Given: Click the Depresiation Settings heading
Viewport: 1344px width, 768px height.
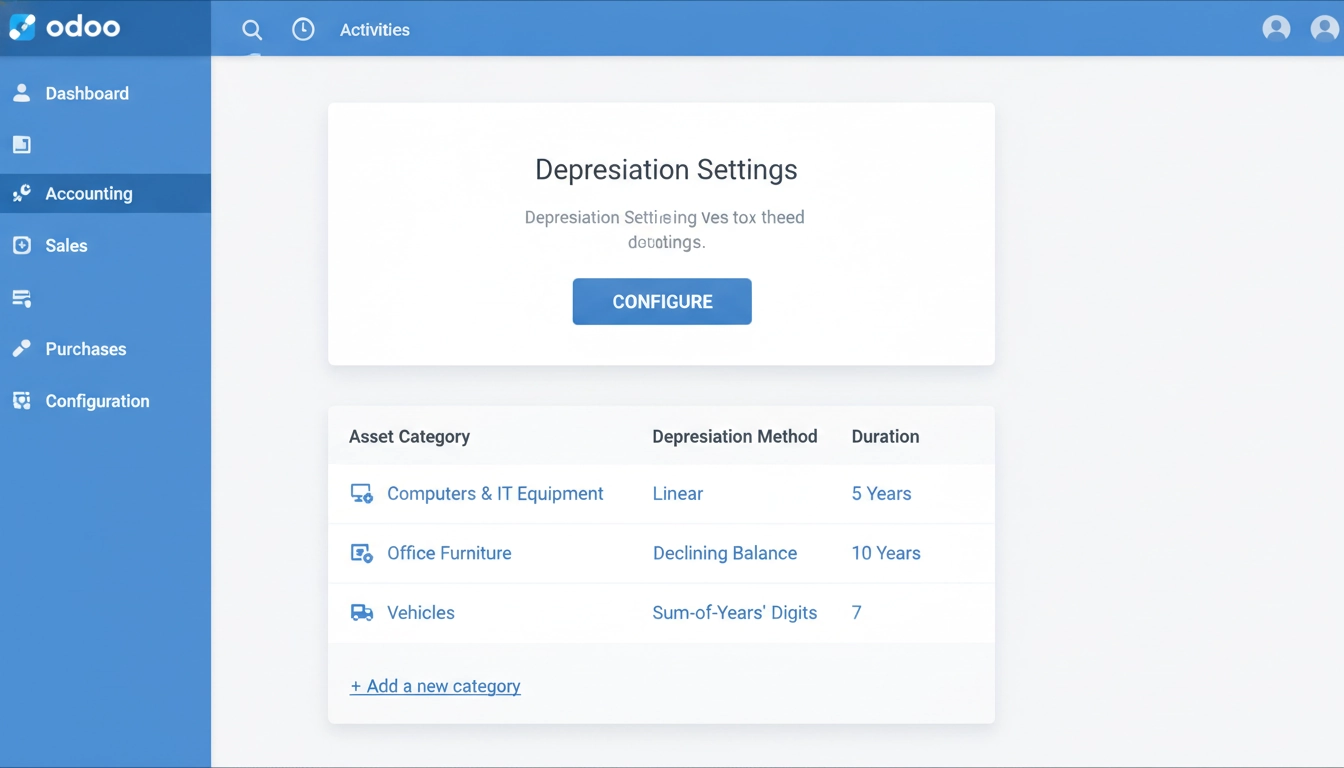Looking at the screenshot, I should coord(666,169).
